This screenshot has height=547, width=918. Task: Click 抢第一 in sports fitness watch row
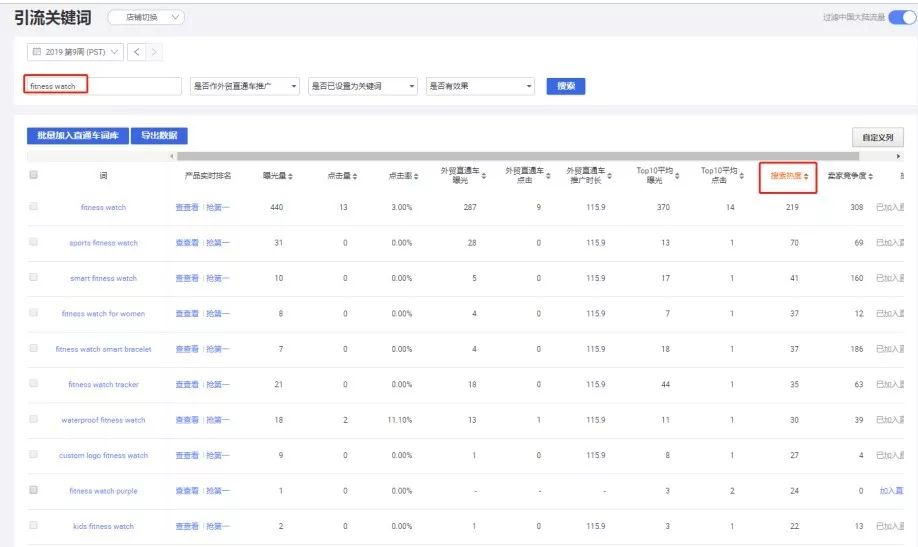(x=218, y=243)
